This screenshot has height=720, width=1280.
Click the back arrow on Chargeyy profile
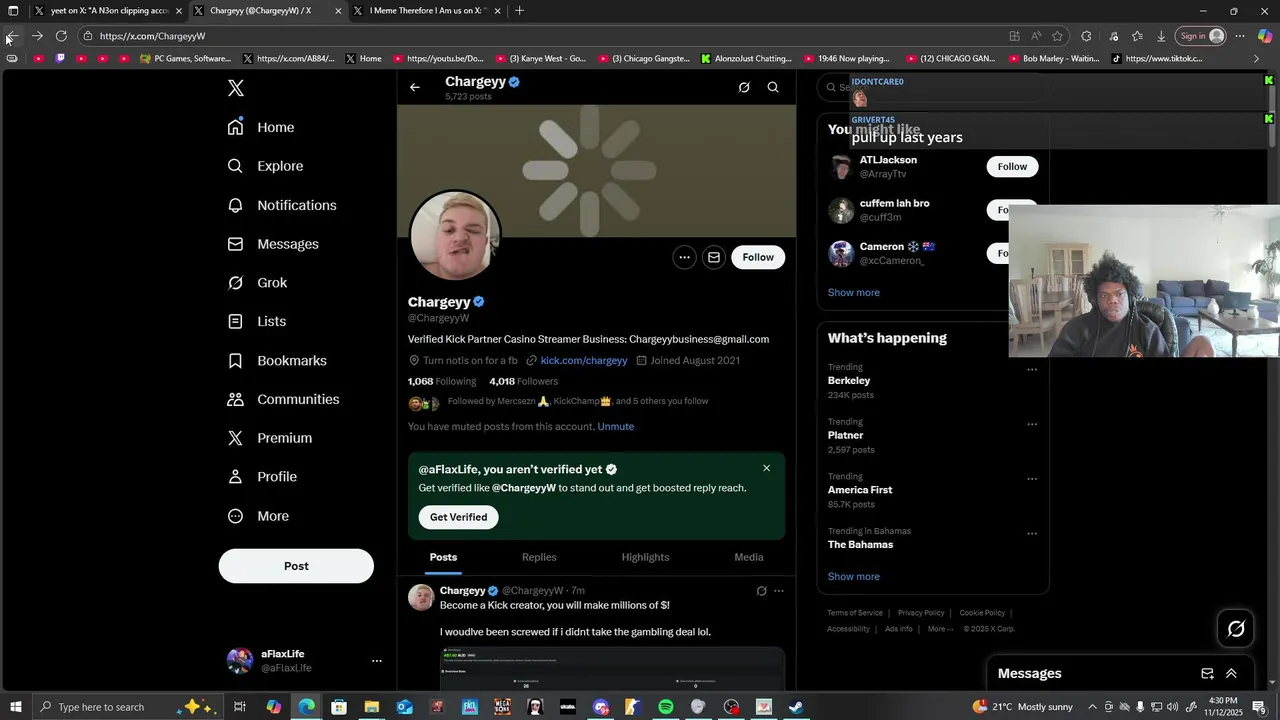coord(415,87)
